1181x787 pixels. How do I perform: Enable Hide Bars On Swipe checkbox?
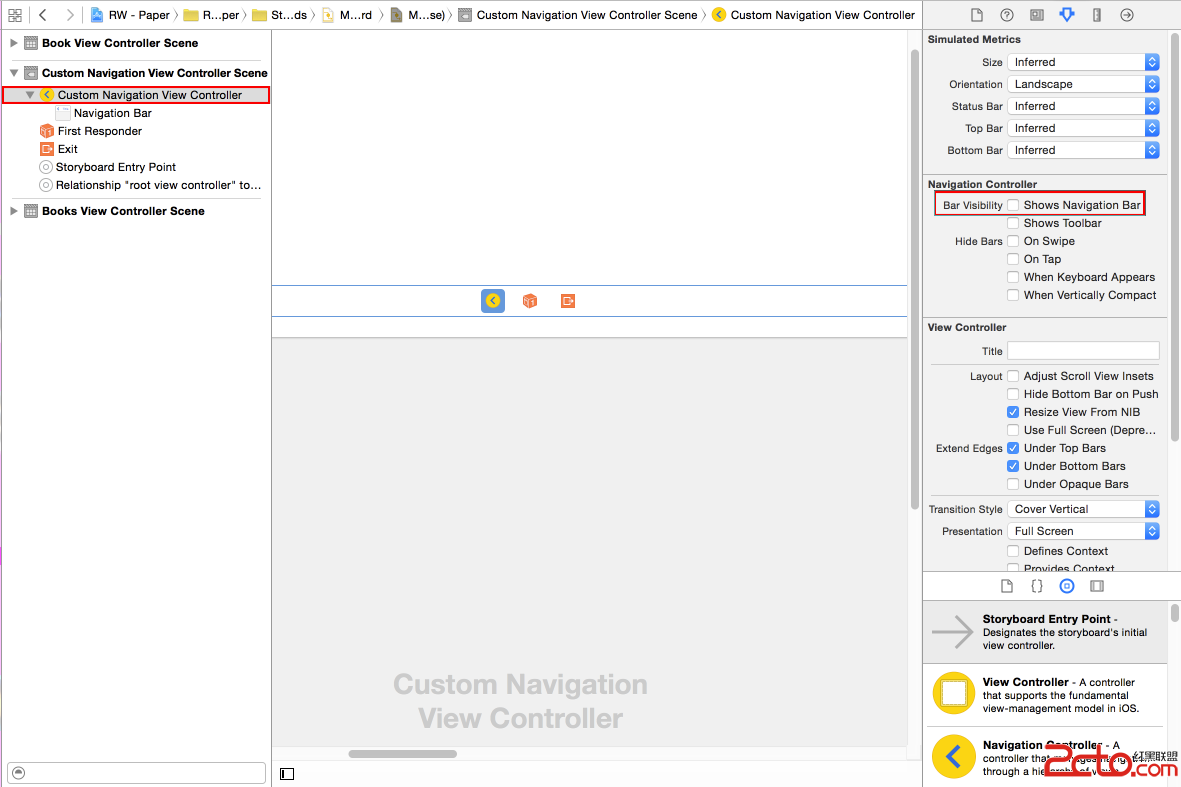tap(1013, 241)
